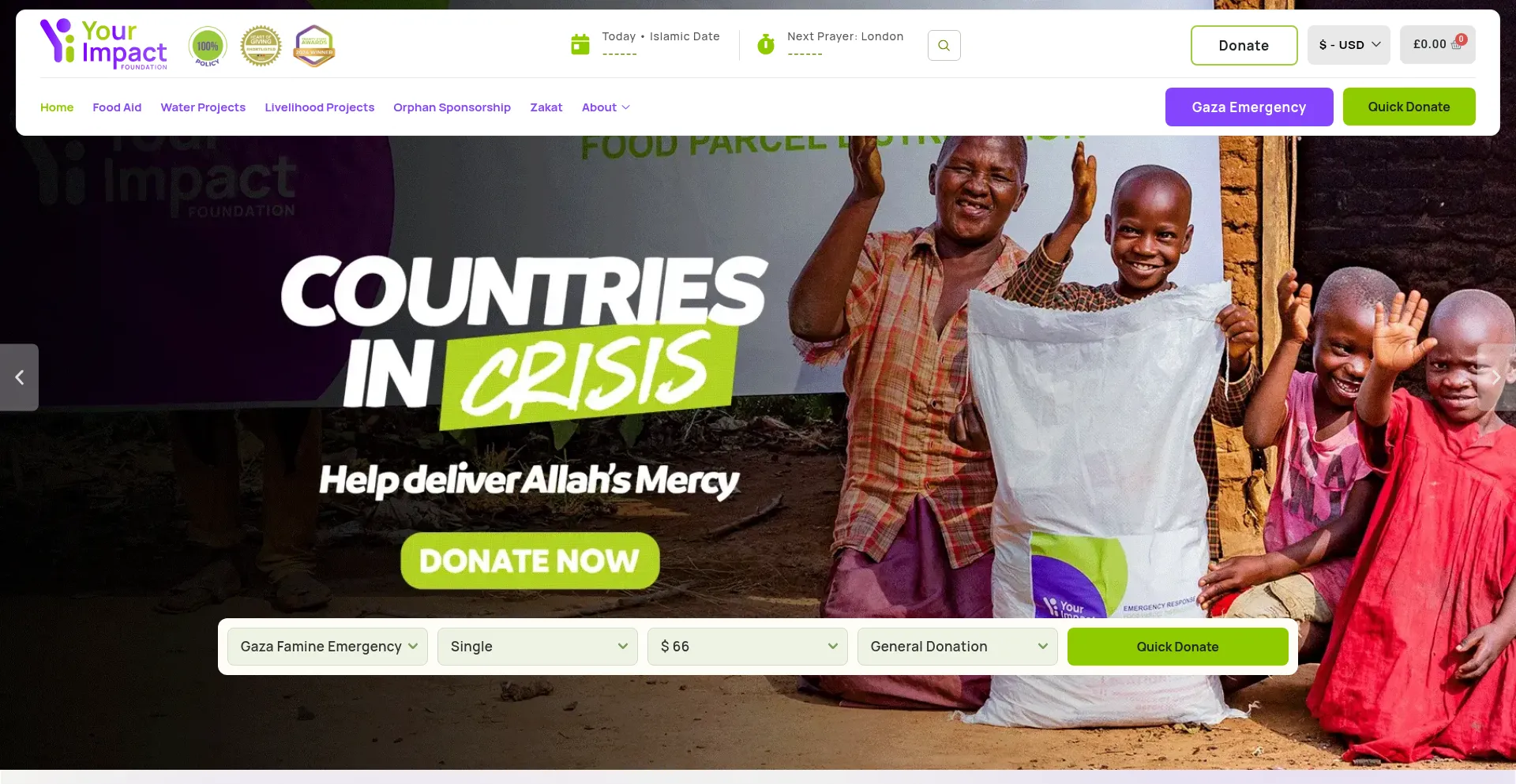The image size is (1516, 784).
Task: Click the 100% Policy badge
Action: pos(208,46)
